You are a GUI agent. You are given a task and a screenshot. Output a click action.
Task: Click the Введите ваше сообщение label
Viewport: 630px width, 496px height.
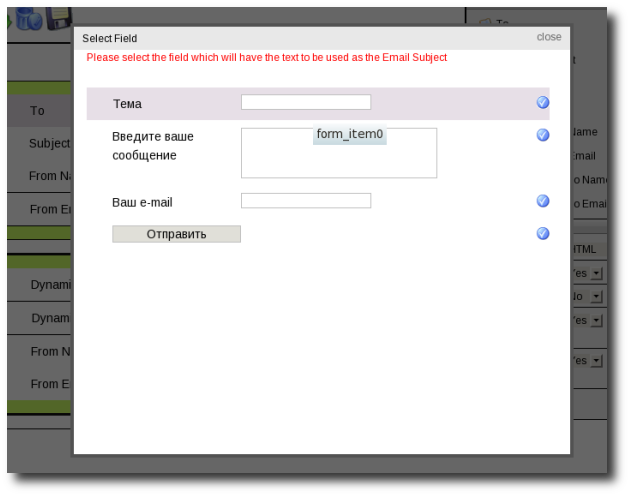153,146
